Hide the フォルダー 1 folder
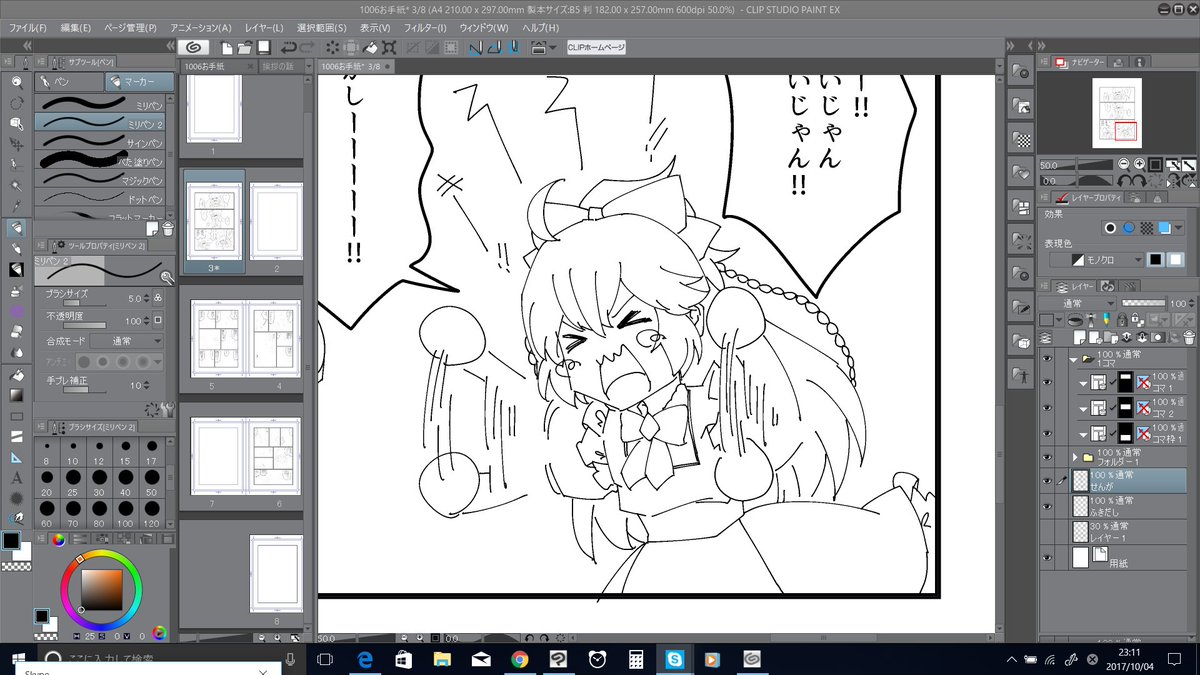This screenshot has width=1200, height=675. [1047, 457]
